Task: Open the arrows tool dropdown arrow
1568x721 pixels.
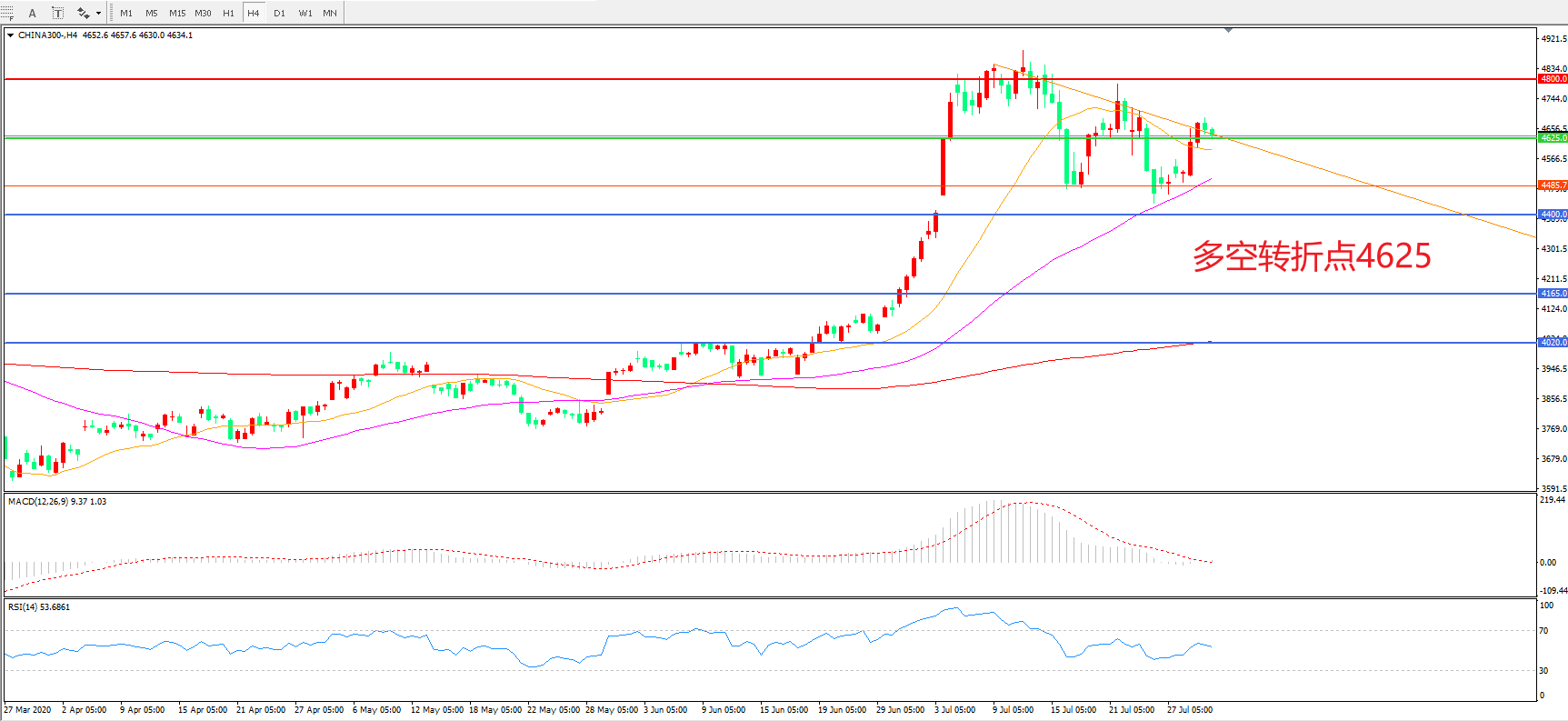Action: pyautogui.click(x=98, y=13)
